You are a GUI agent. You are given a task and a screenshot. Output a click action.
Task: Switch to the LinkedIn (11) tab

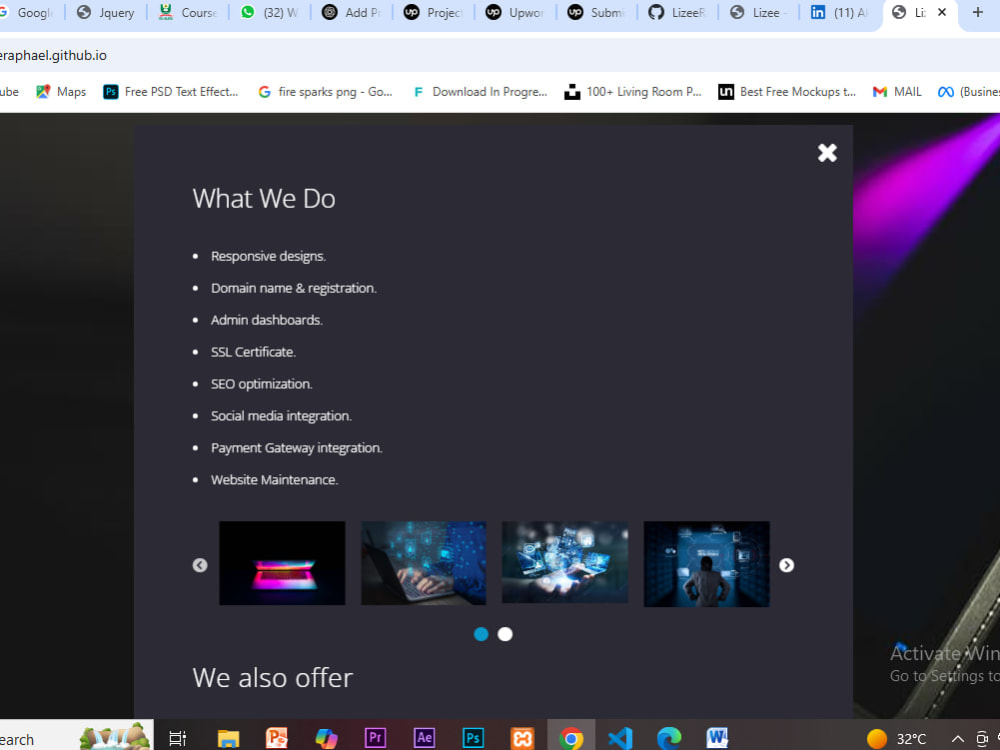[841, 13]
